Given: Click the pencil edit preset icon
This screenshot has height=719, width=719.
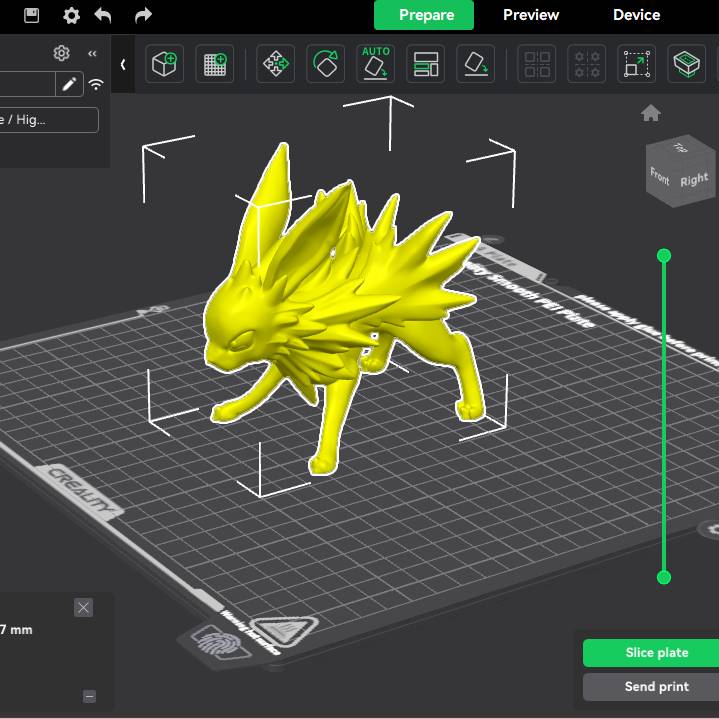Looking at the screenshot, I should point(69,84).
